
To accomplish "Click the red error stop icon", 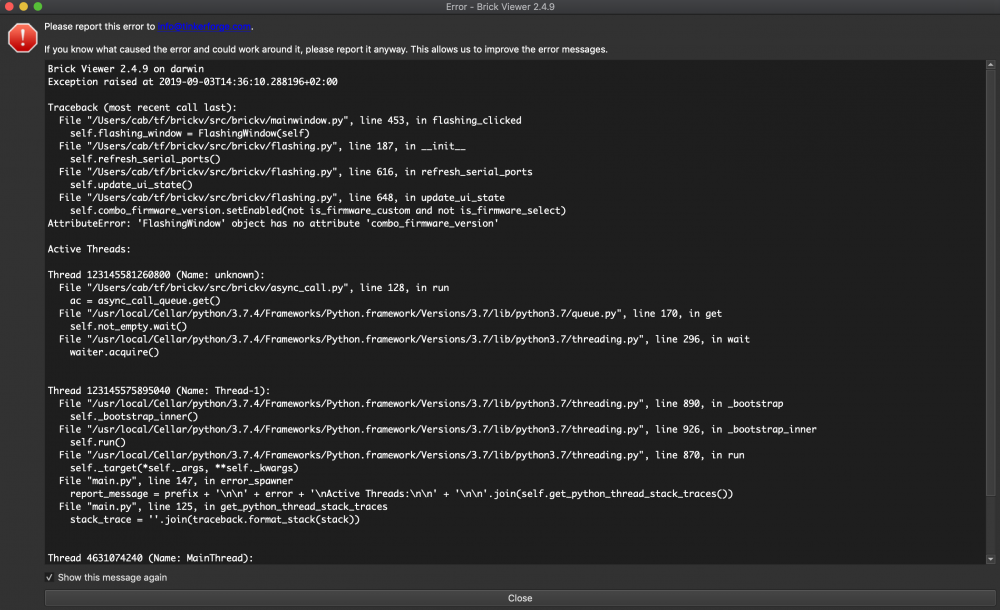I will point(22,38).
